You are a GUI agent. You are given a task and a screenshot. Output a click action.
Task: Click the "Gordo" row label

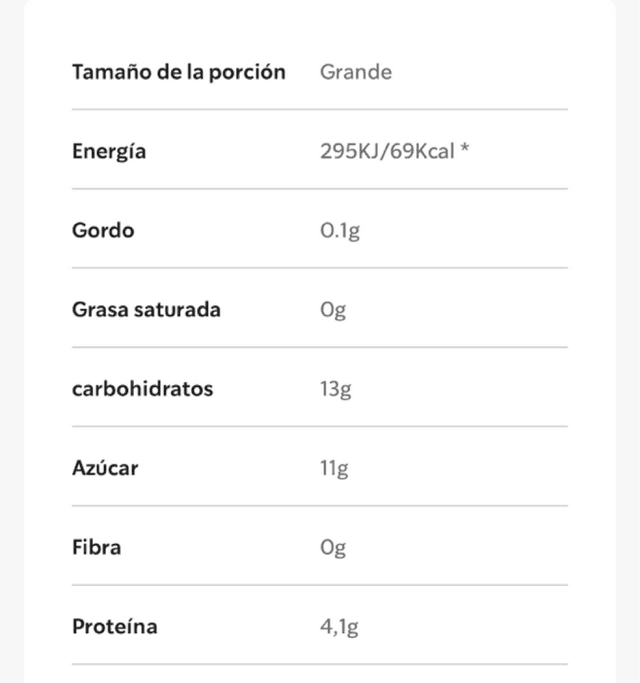point(103,230)
